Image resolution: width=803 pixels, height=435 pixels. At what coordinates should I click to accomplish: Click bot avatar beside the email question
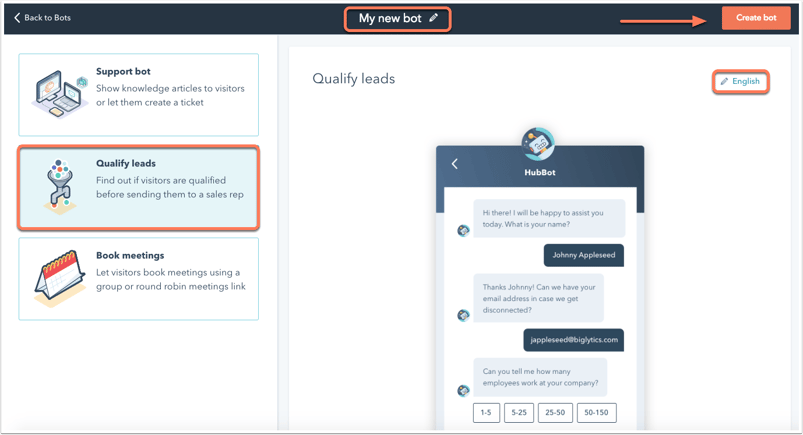click(463, 315)
